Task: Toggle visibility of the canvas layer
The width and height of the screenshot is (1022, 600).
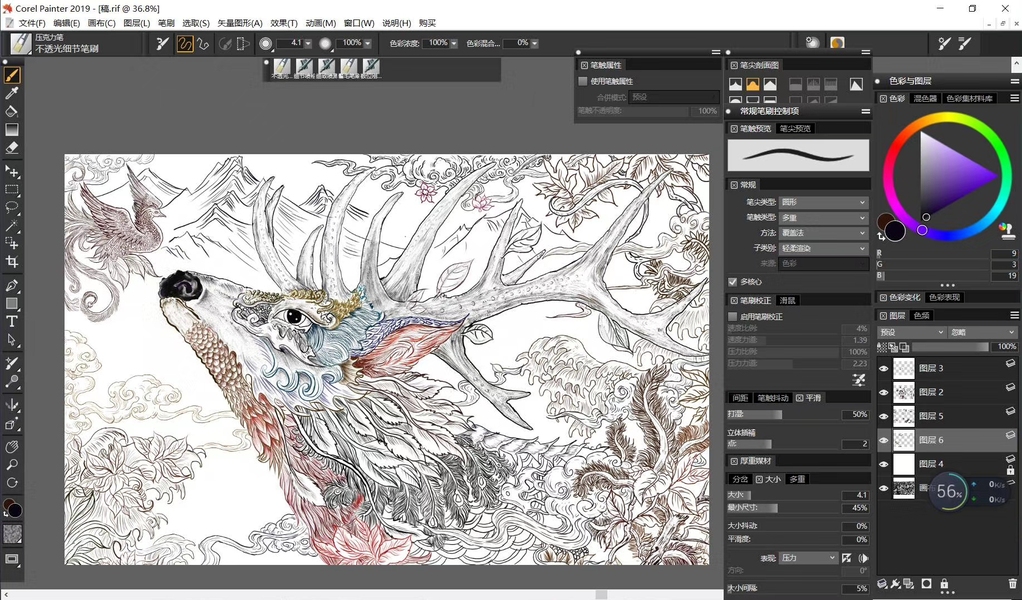Action: [x=884, y=488]
